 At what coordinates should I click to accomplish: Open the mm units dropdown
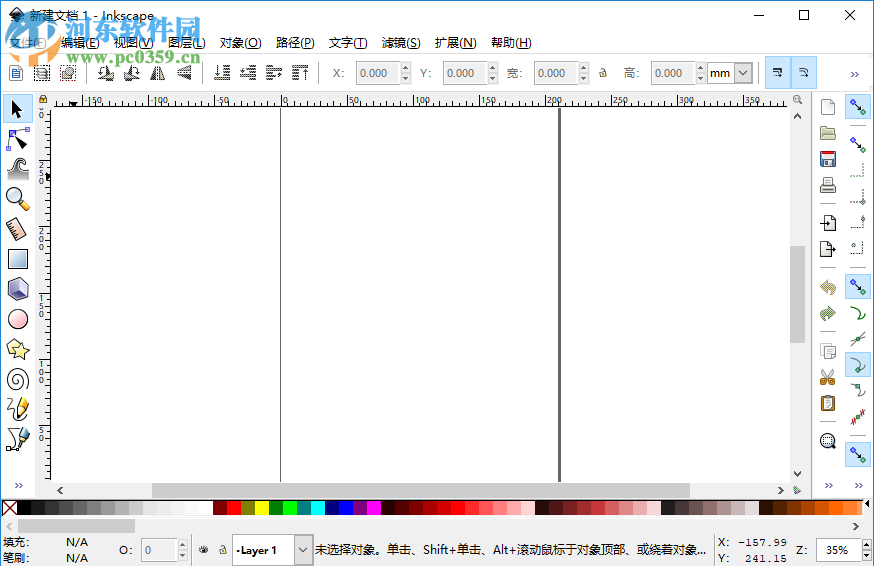743,73
